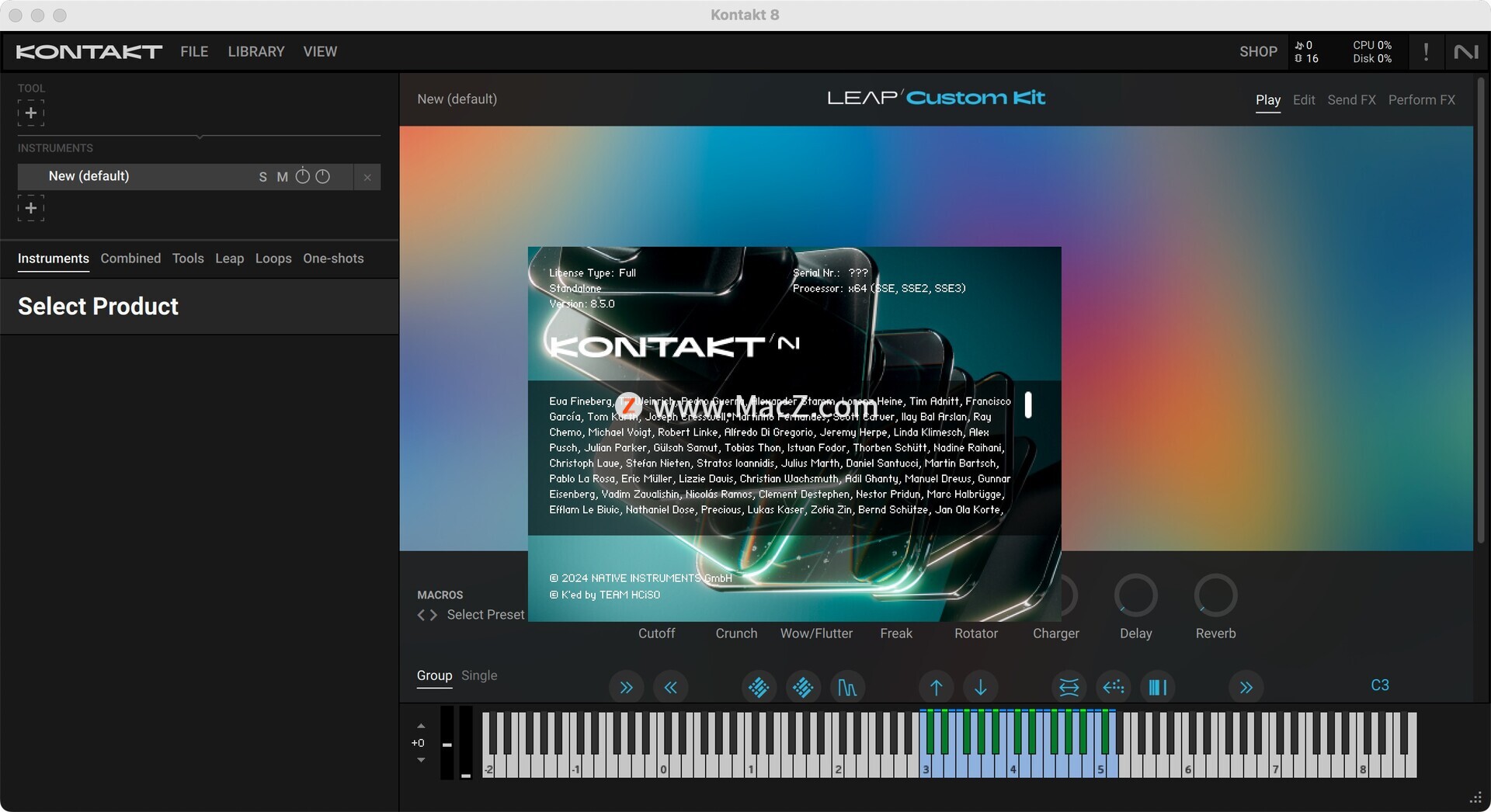This screenshot has width=1491, height=812.
Task: Click the second round knob in the New (default) row
Action: point(322,176)
